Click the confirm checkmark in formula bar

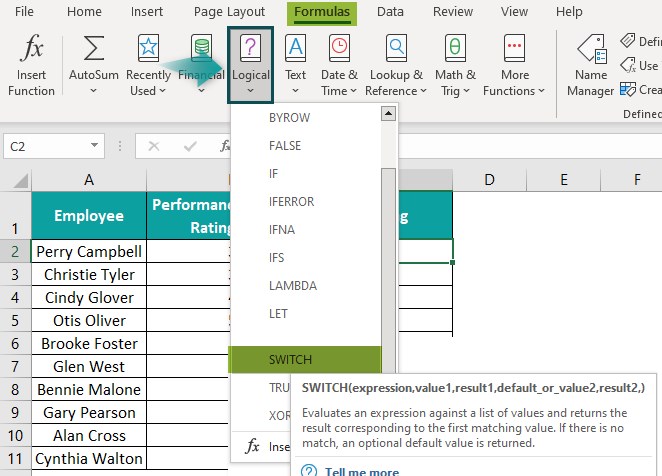click(190, 147)
